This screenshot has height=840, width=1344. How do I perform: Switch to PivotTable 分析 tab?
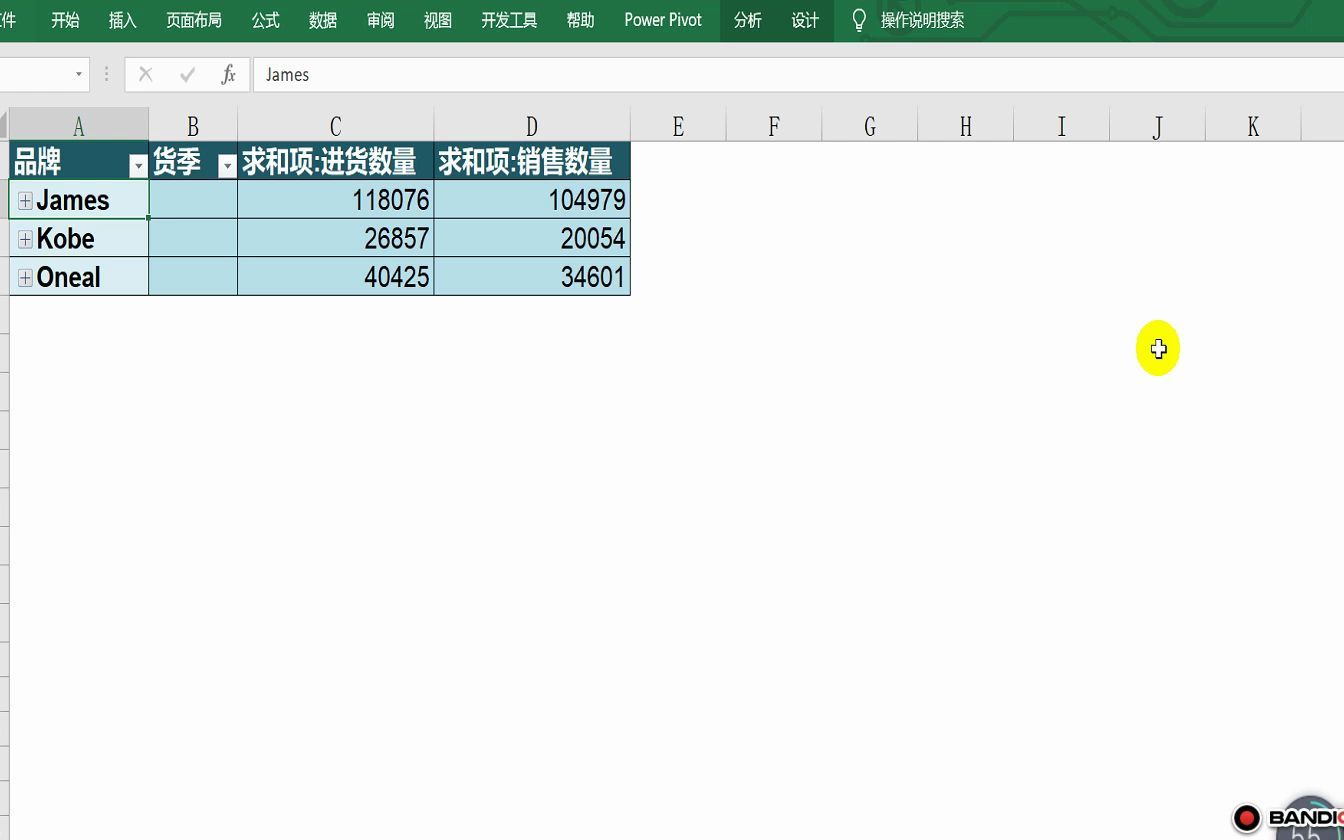click(748, 20)
